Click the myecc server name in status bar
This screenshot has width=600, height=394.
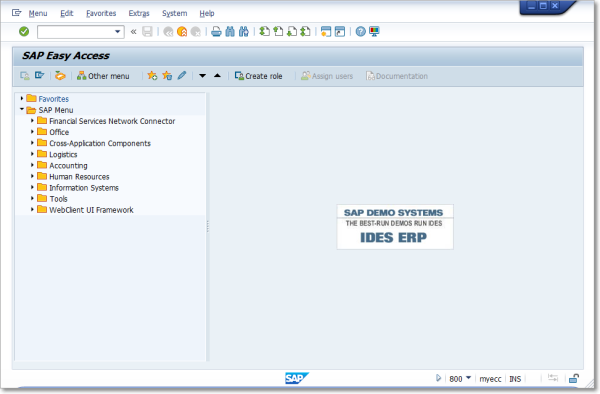pyautogui.click(x=490, y=379)
